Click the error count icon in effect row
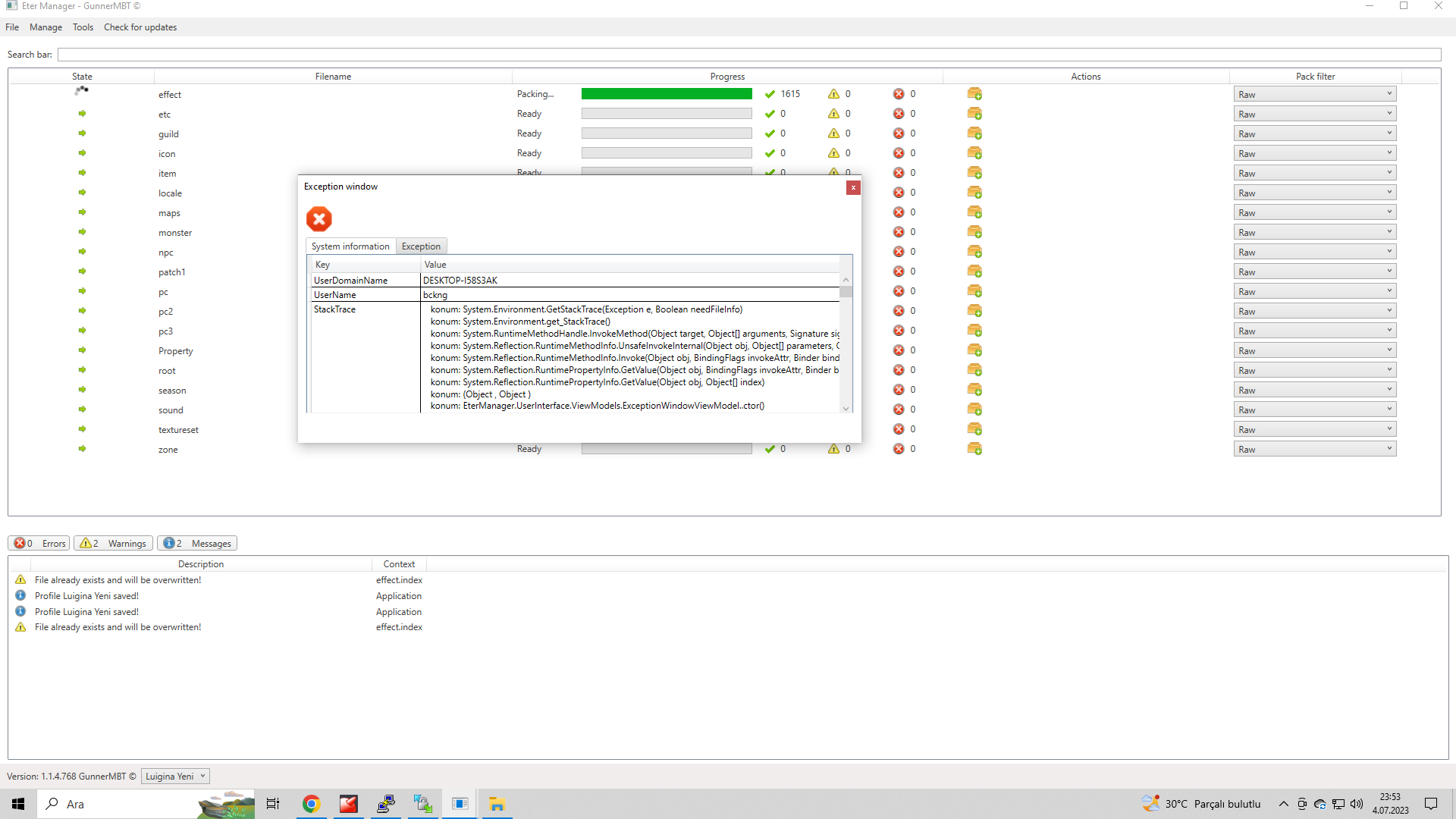 pyautogui.click(x=899, y=94)
